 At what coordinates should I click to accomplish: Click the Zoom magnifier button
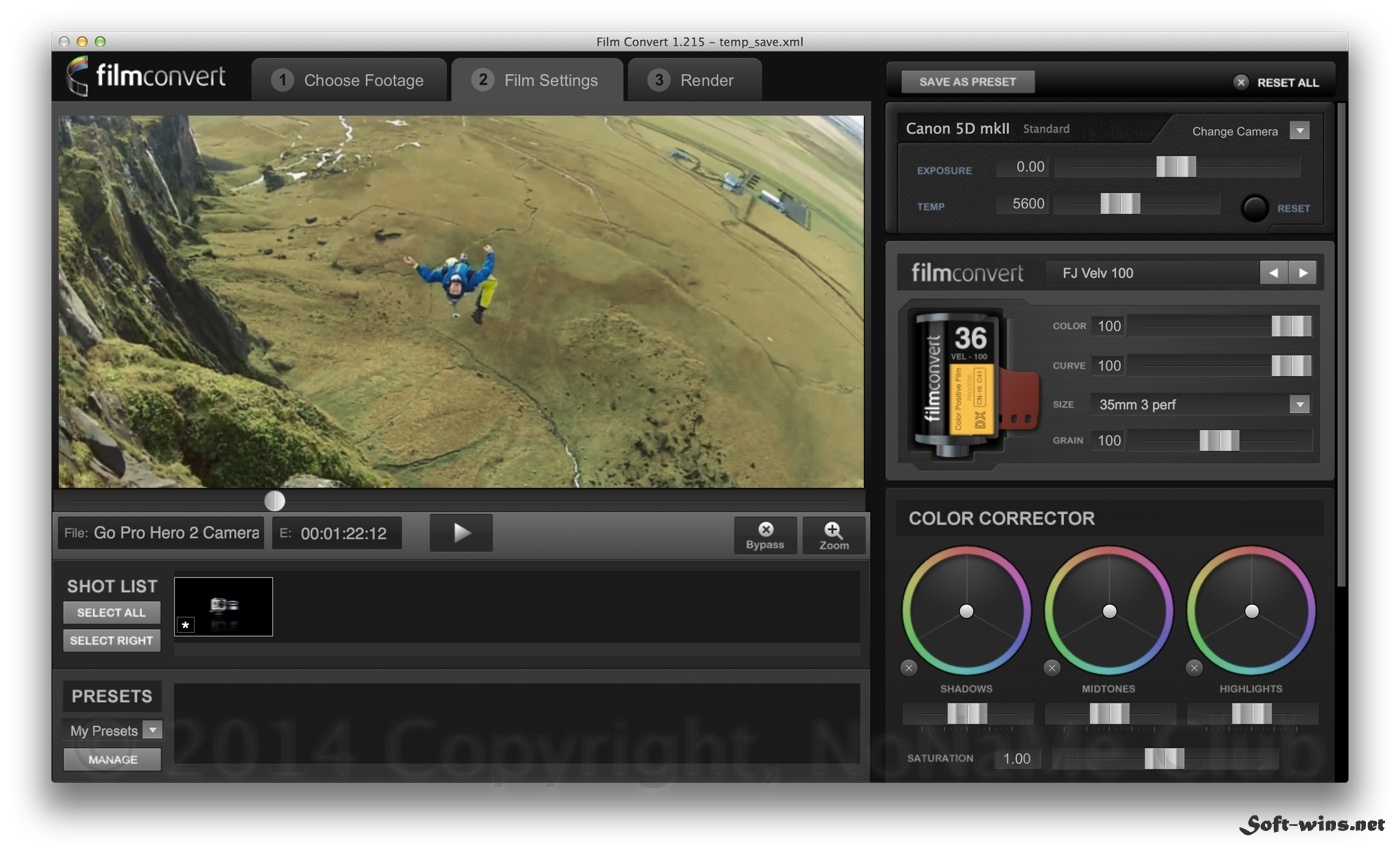pyautogui.click(x=834, y=535)
